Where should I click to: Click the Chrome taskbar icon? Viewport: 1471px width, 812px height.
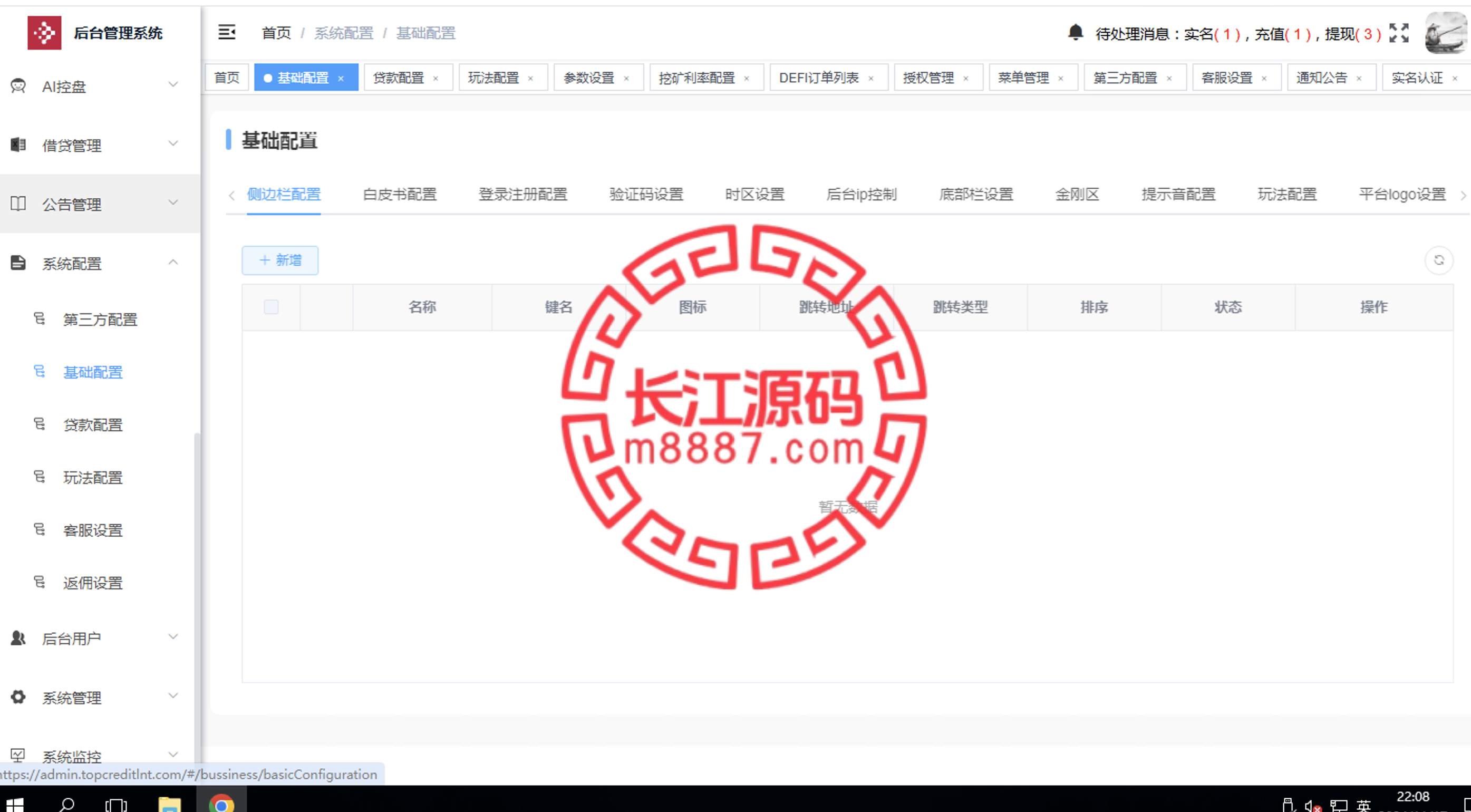(x=221, y=804)
